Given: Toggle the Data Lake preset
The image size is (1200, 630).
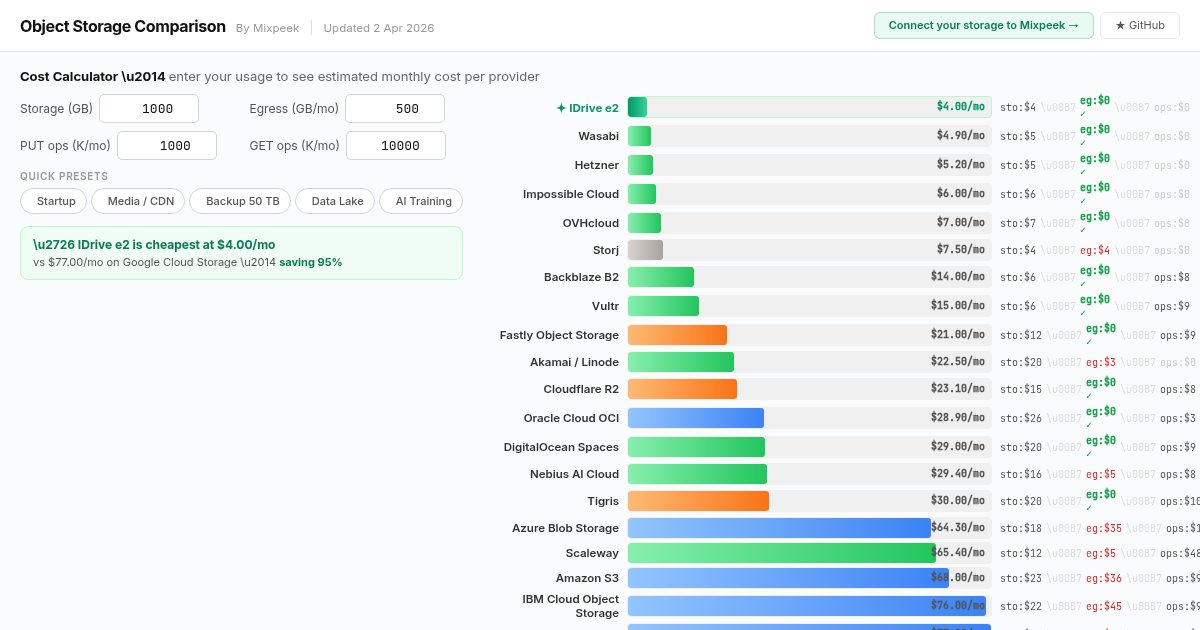Looking at the screenshot, I should [336, 201].
